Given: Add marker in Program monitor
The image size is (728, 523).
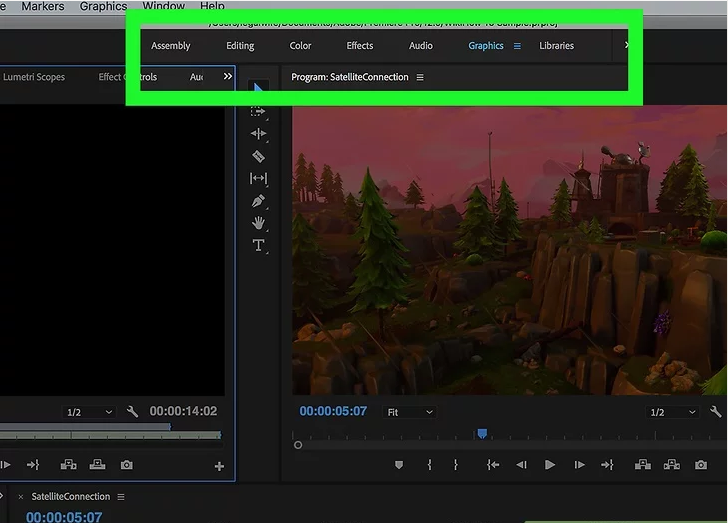Looking at the screenshot, I should click(x=399, y=465).
